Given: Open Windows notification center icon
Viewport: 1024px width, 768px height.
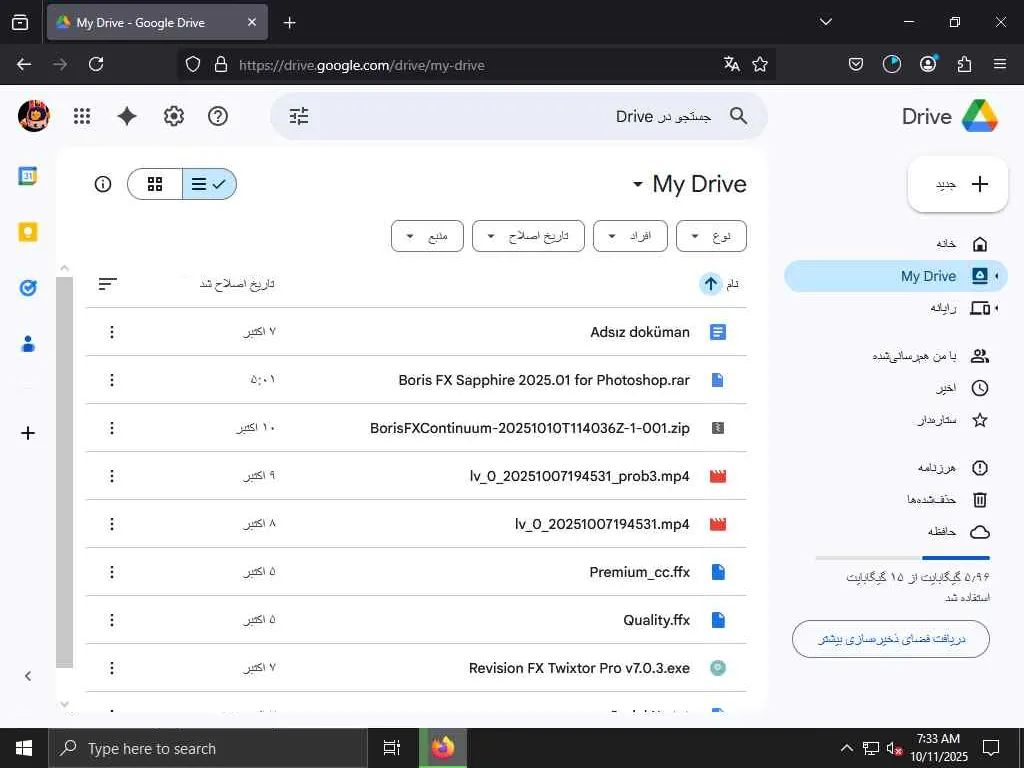Looking at the screenshot, I should [x=991, y=748].
